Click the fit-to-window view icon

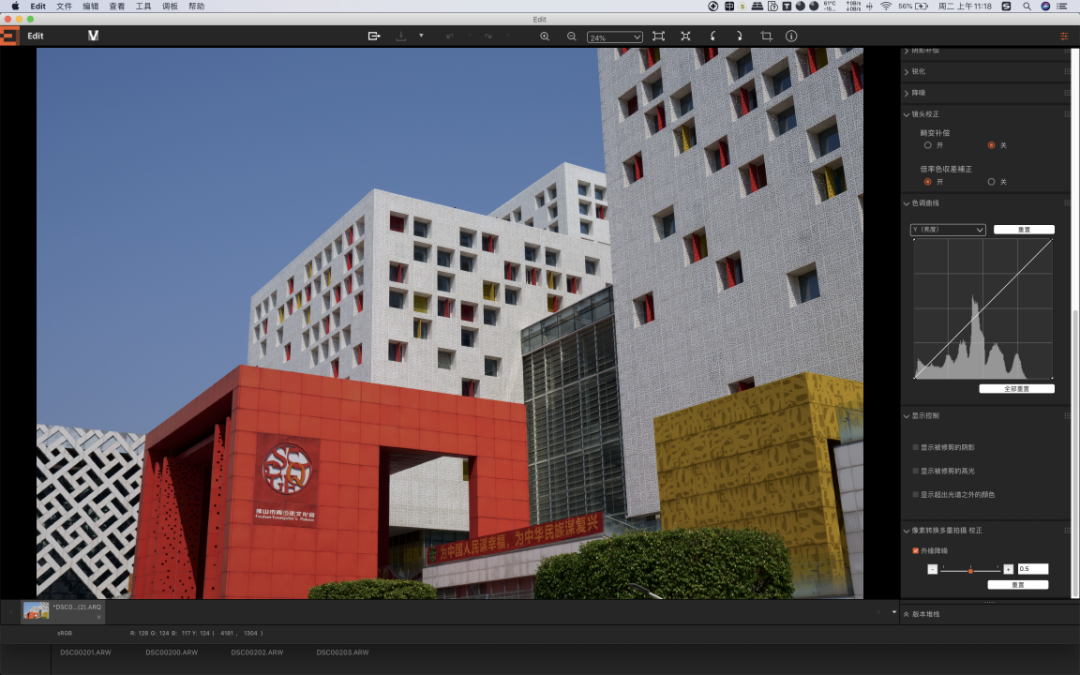pos(658,36)
